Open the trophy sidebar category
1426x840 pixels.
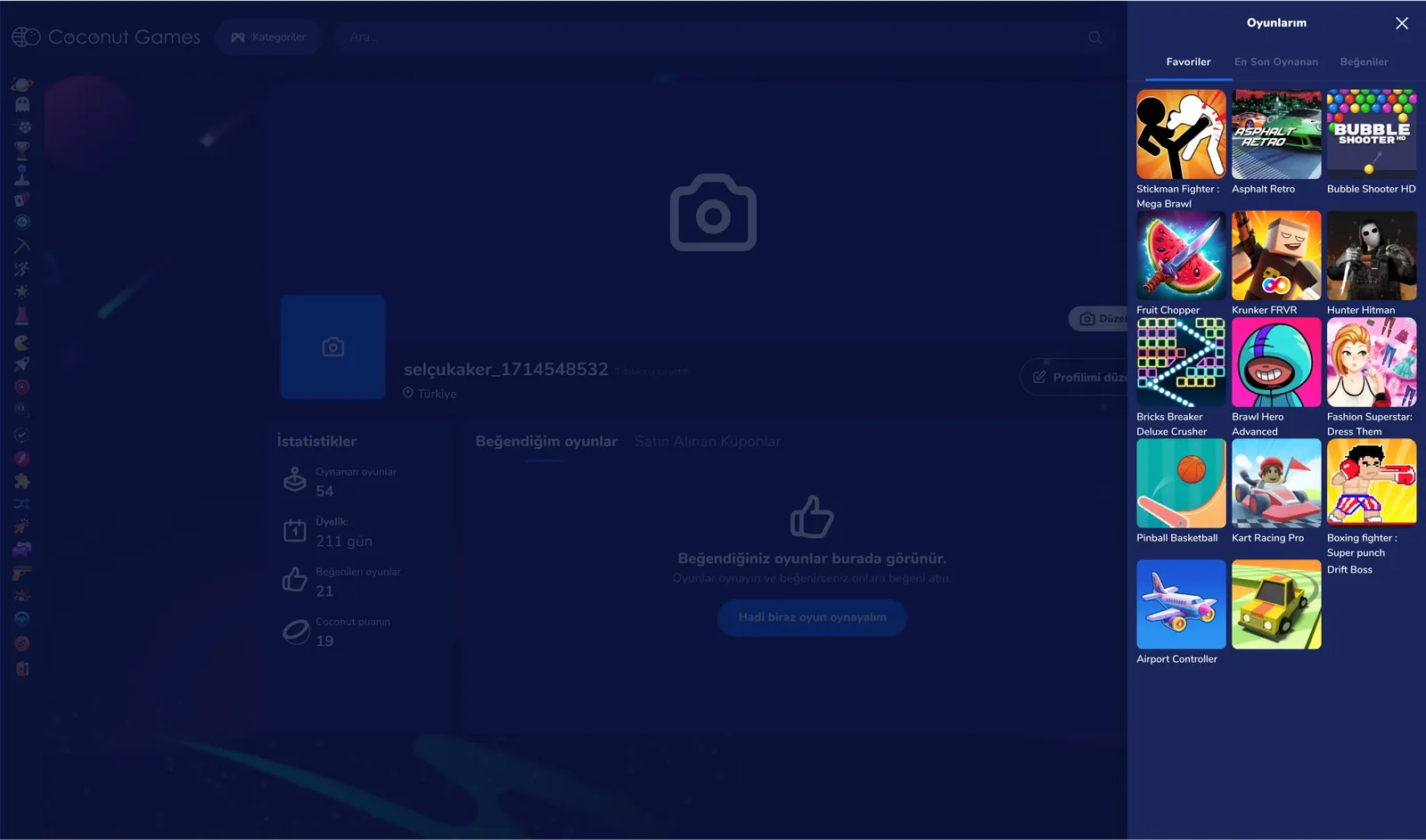(x=22, y=150)
